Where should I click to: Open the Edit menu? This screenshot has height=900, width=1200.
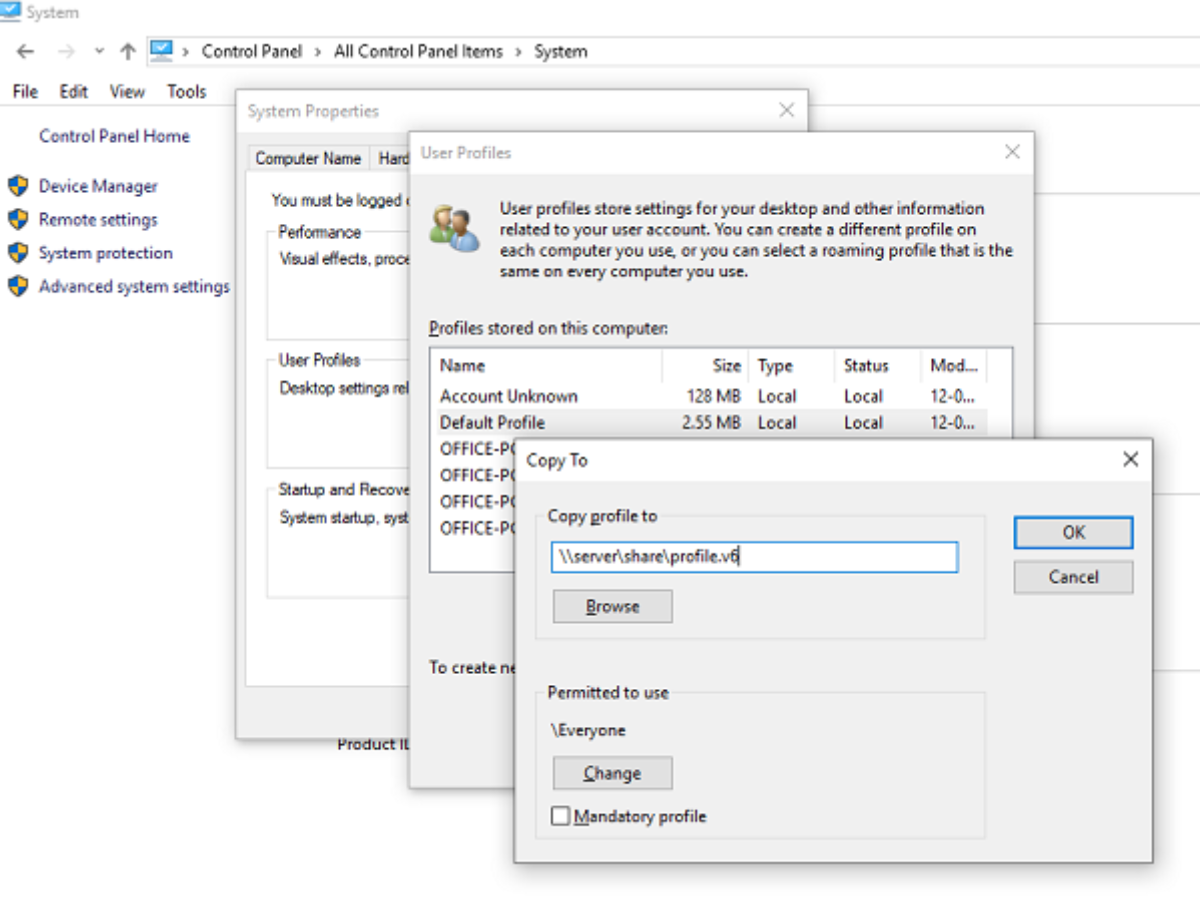(x=73, y=91)
